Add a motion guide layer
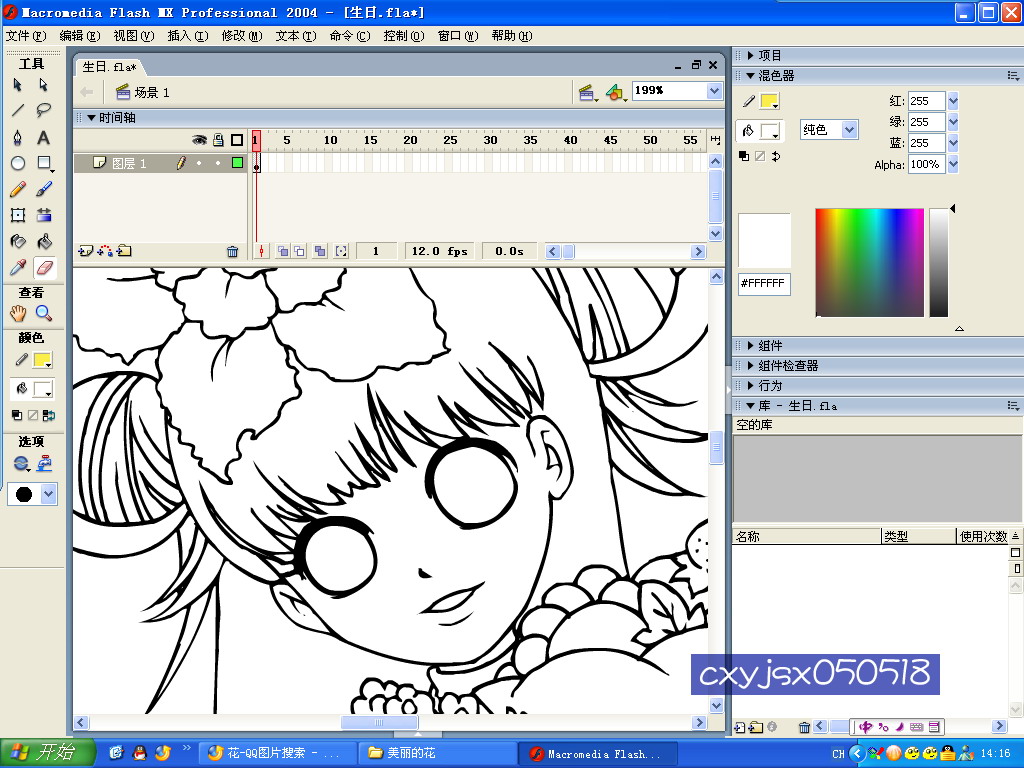This screenshot has width=1024, height=768. 104,251
